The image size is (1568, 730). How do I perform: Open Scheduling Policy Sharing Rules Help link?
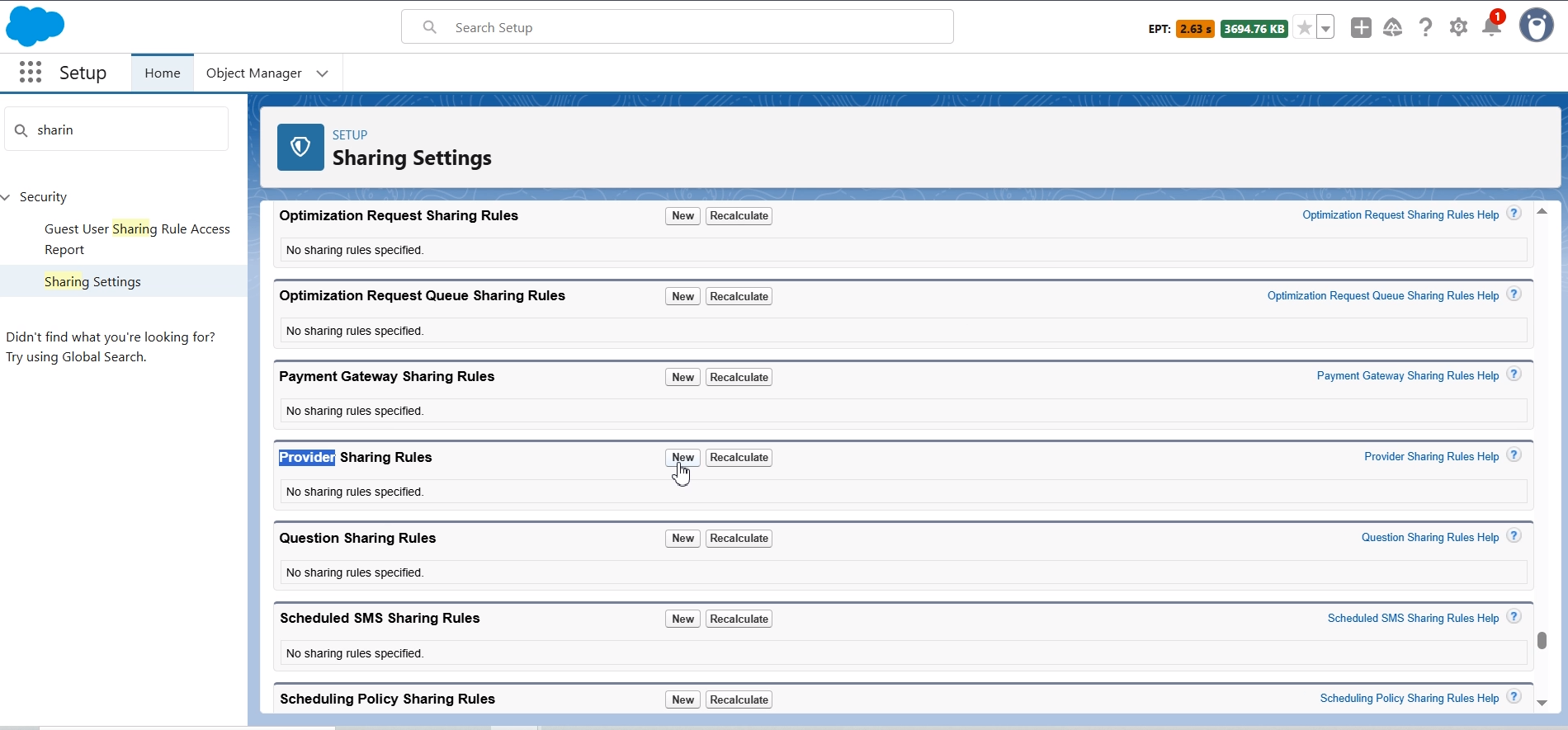coord(1410,698)
